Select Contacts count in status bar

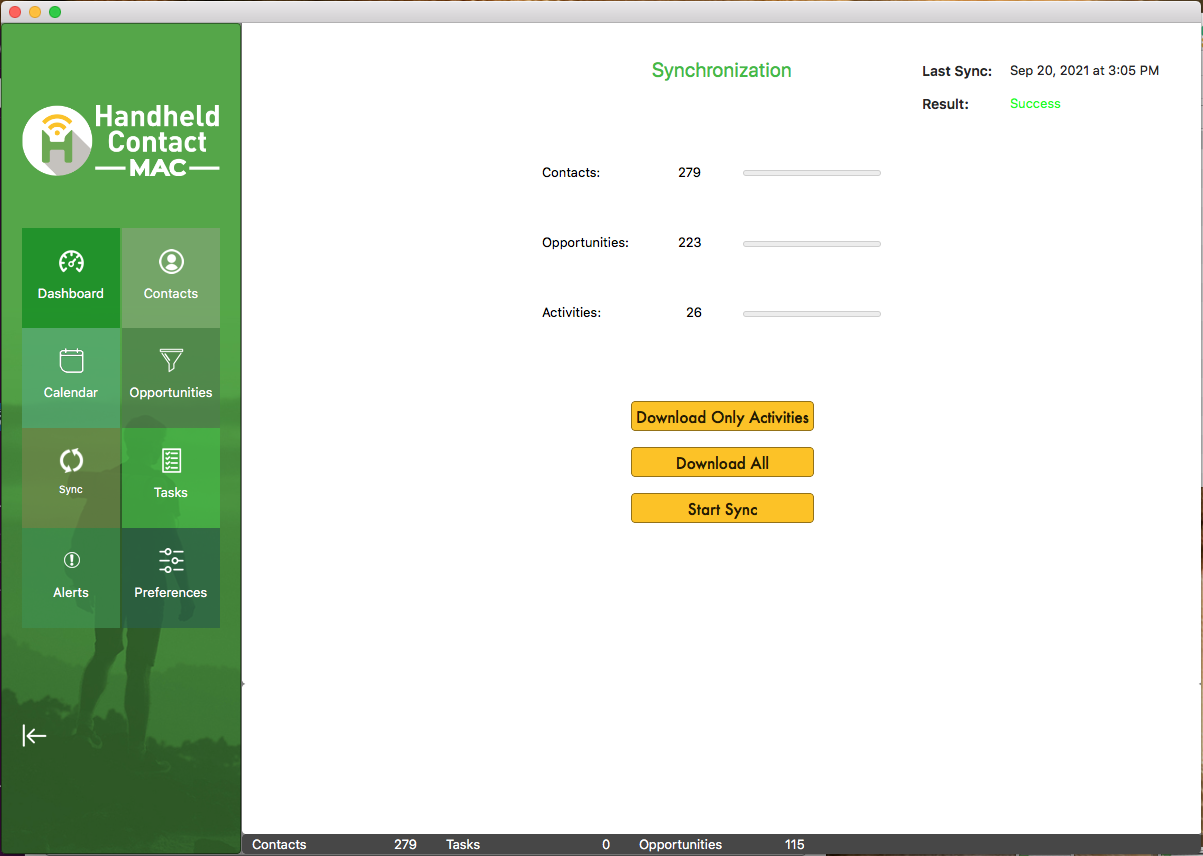click(x=405, y=844)
